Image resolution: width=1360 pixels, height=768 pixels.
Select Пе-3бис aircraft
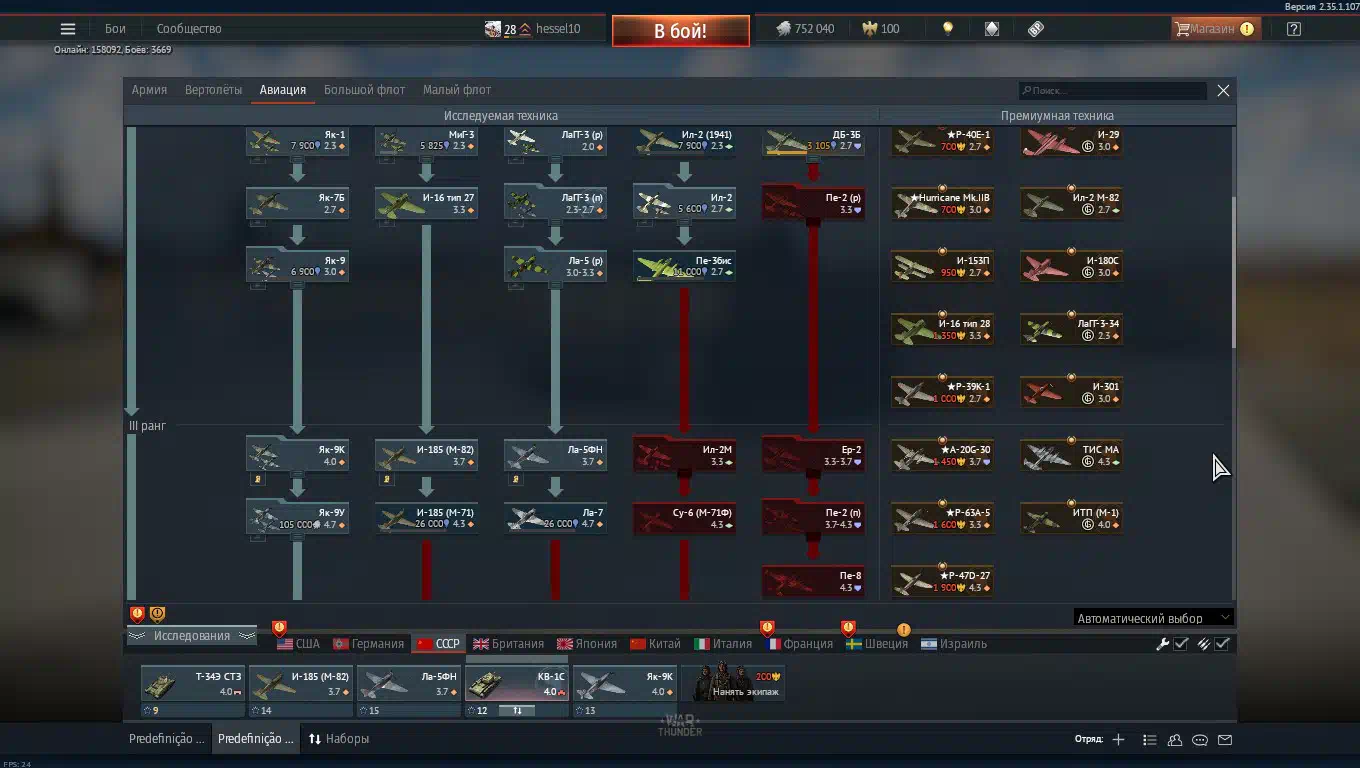point(685,267)
